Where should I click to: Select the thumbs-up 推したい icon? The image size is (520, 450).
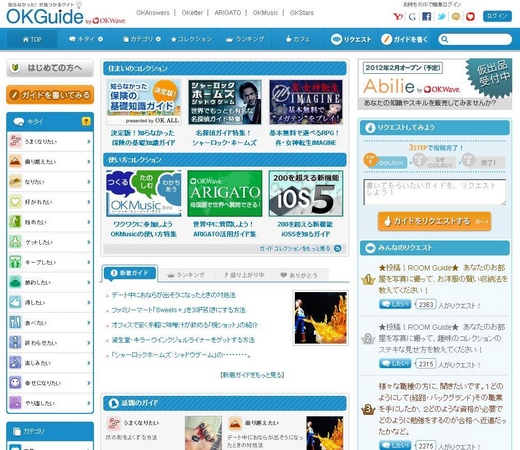(15, 302)
